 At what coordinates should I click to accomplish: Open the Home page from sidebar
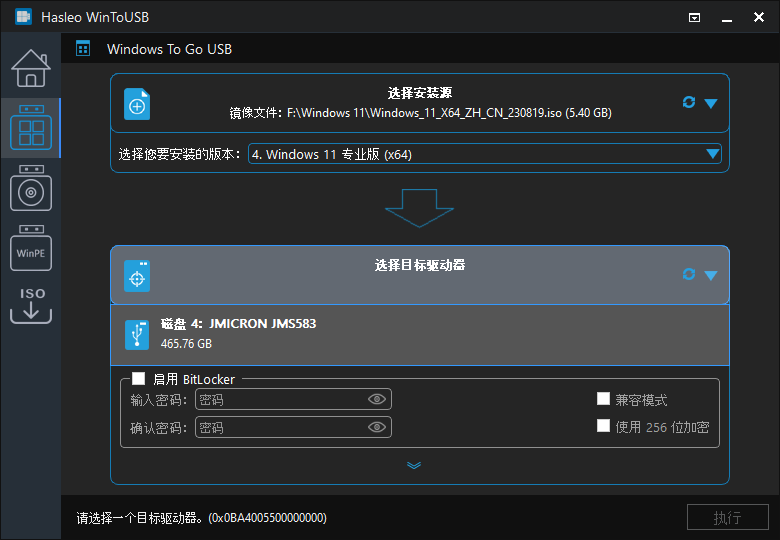tap(31, 68)
